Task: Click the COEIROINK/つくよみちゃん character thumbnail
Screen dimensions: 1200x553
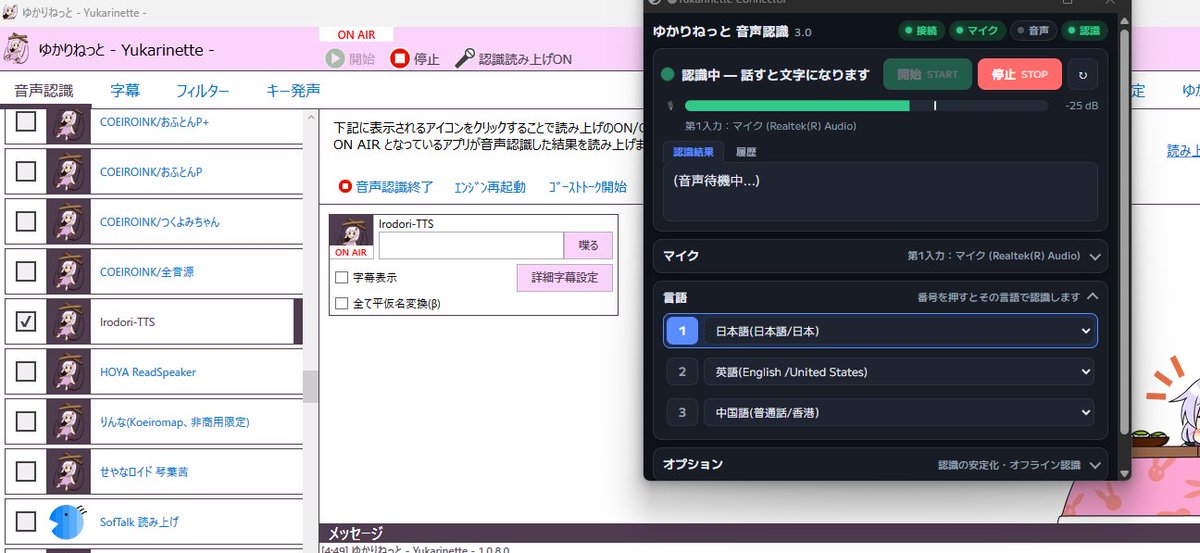Action: tap(68, 222)
